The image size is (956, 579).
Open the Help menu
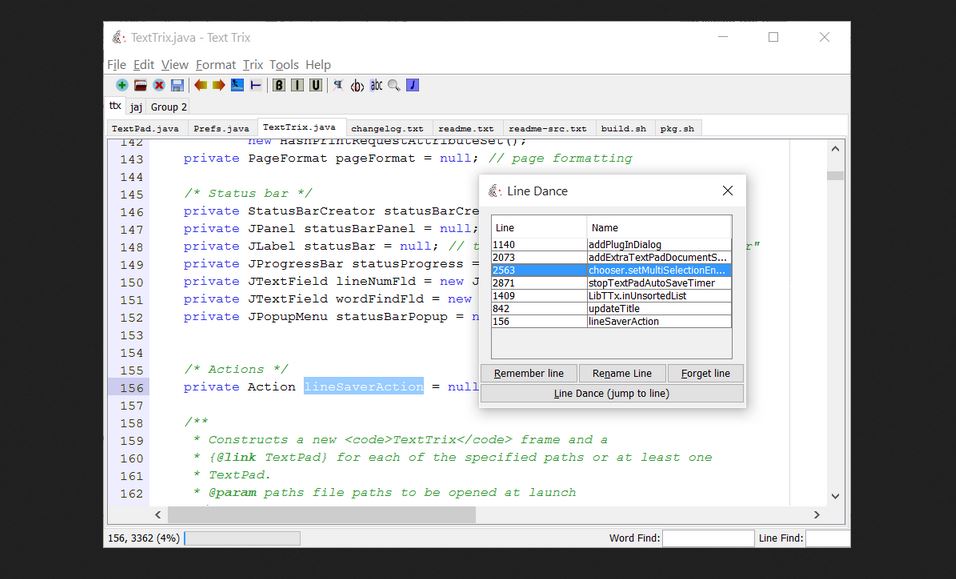point(318,65)
